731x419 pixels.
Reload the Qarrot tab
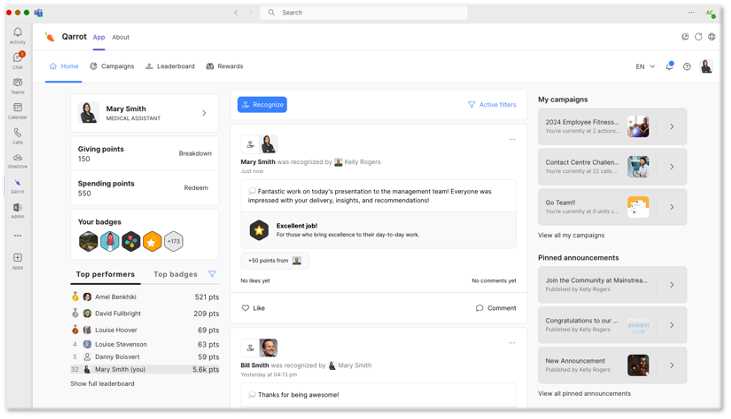[698, 37]
